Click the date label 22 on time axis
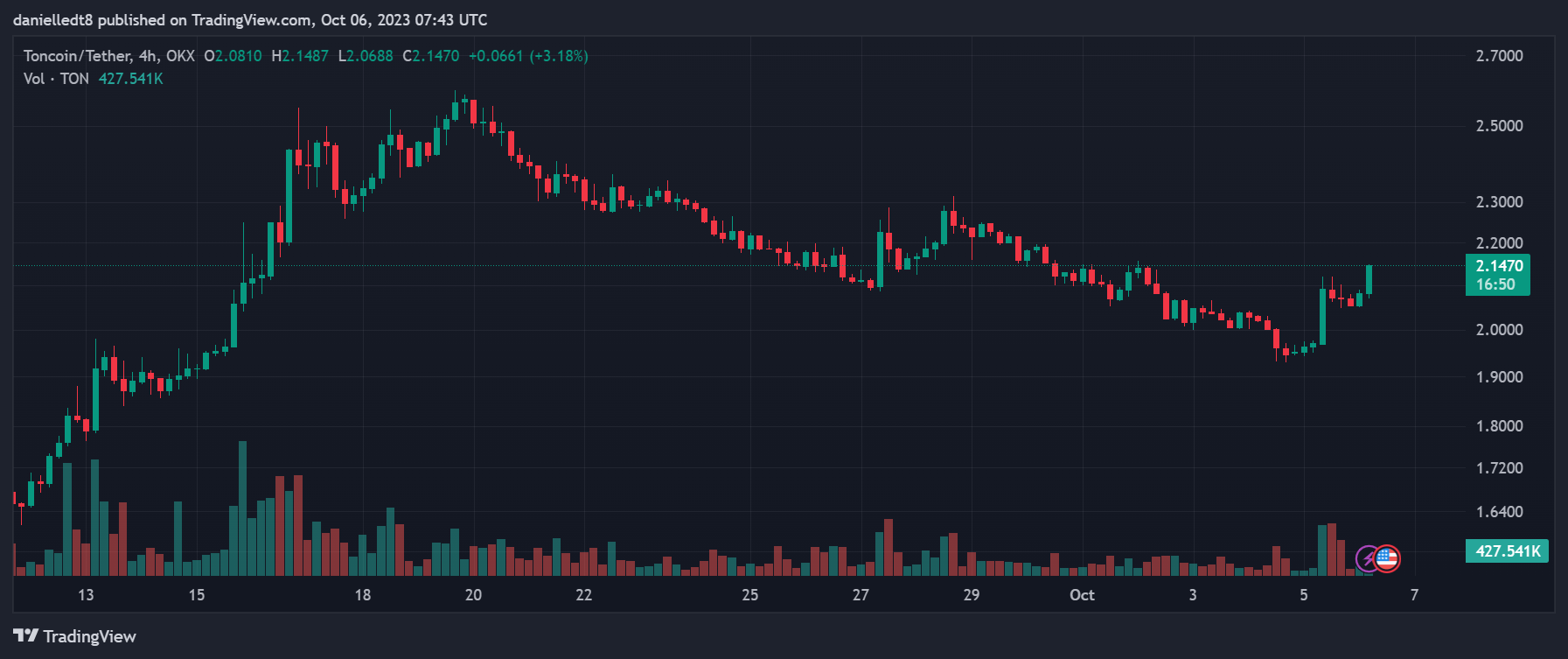The image size is (1568, 659). point(584,595)
